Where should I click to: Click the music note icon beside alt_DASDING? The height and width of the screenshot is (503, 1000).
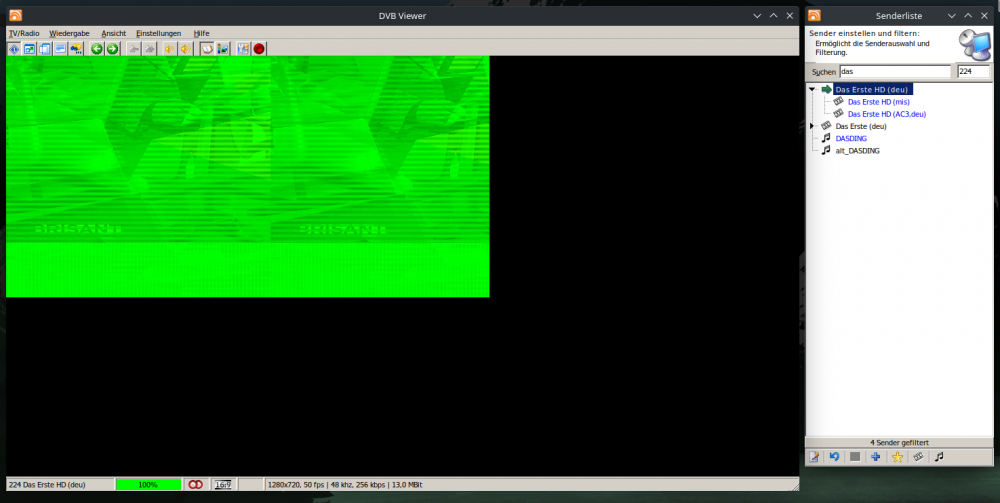pos(826,150)
